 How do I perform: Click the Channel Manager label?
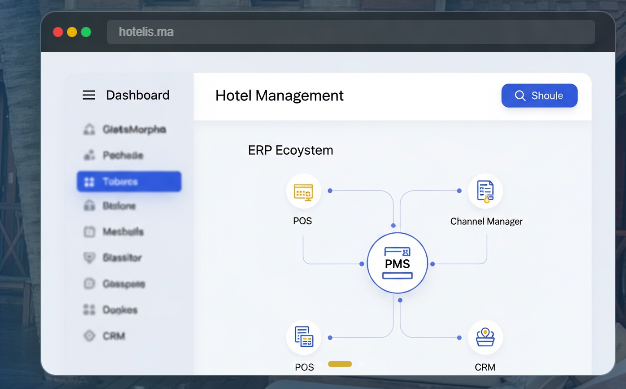pyautogui.click(x=486, y=221)
